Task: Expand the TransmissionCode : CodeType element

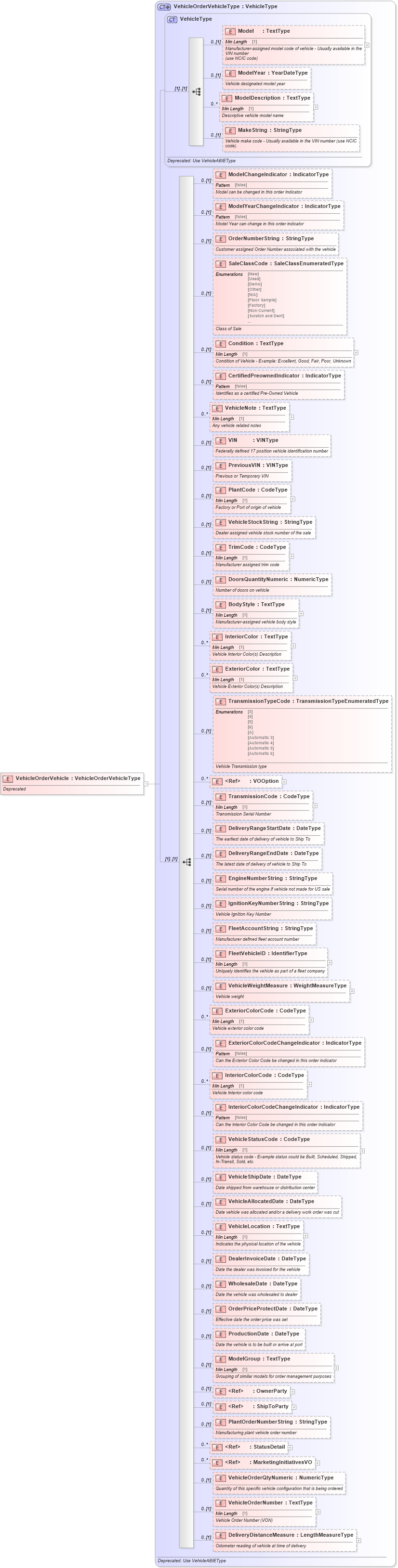Action: 315,805
